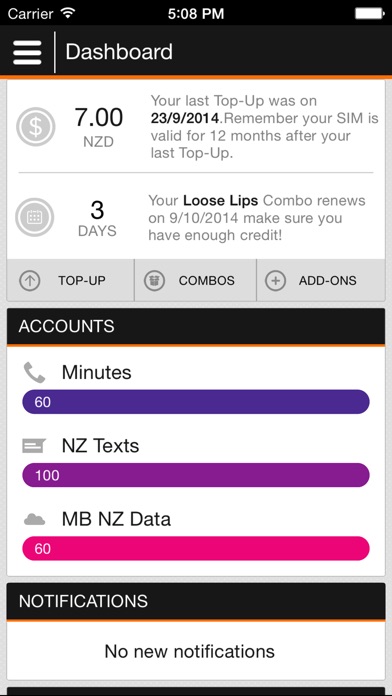Tap the purple Minutes usage bar
392x696 pixels.
pos(196,402)
